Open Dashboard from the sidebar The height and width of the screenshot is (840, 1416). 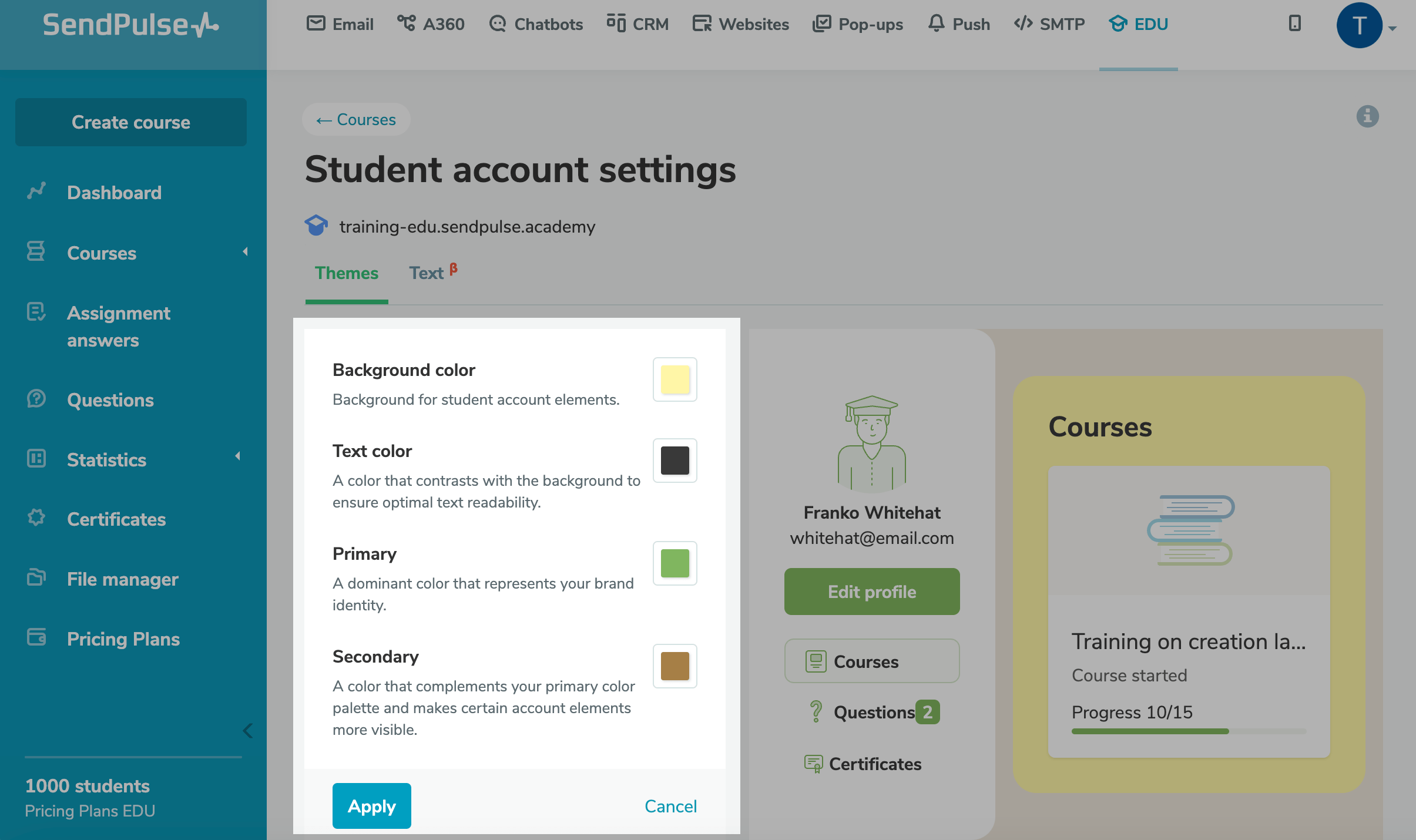(x=114, y=193)
